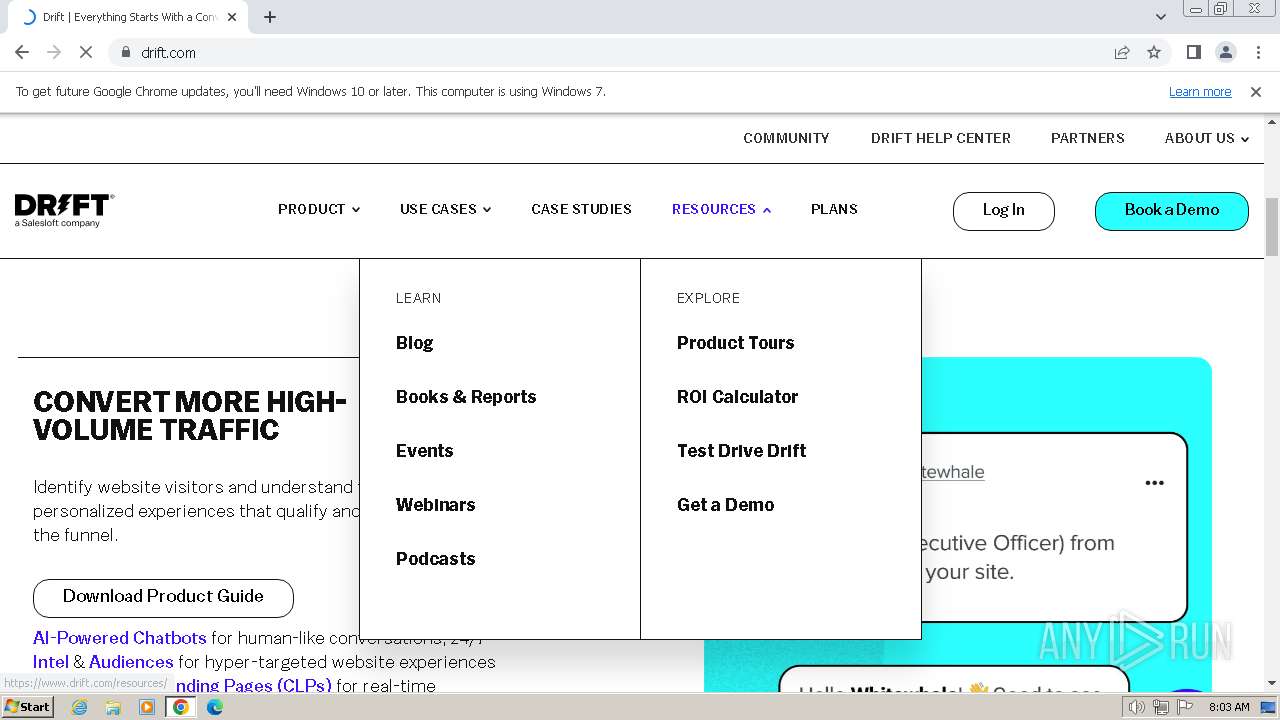
Task: Open PARTNERS page
Action: [1087, 138]
